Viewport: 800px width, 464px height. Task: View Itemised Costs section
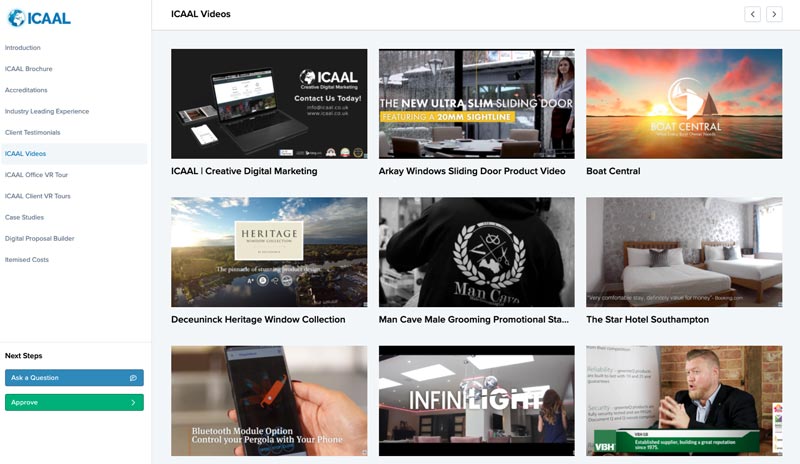coord(27,259)
